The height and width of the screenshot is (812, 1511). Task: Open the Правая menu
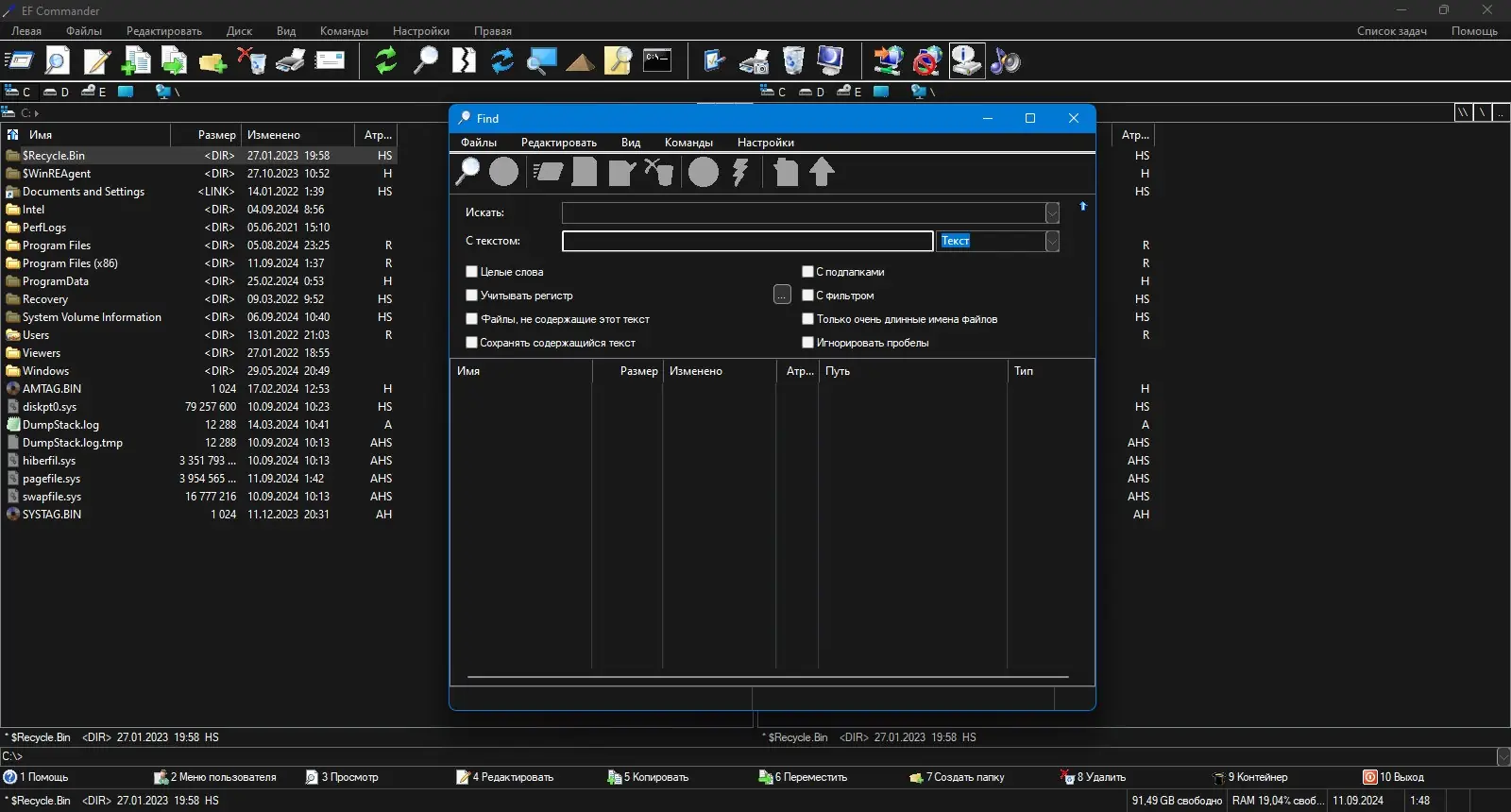(493, 31)
